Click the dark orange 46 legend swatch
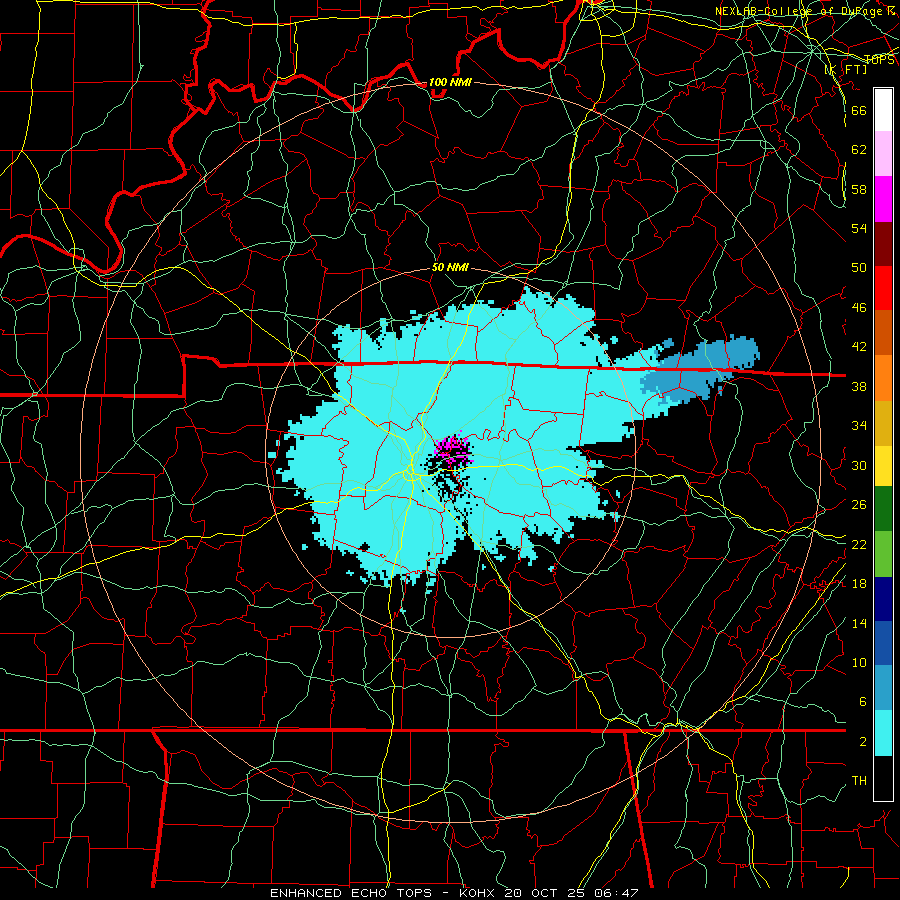This screenshot has height=900, width=900. [x=883, y=333]
